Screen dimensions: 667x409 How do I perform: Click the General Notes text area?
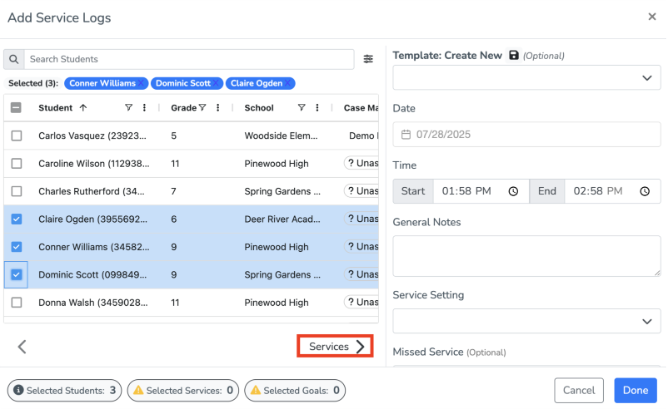526,256
